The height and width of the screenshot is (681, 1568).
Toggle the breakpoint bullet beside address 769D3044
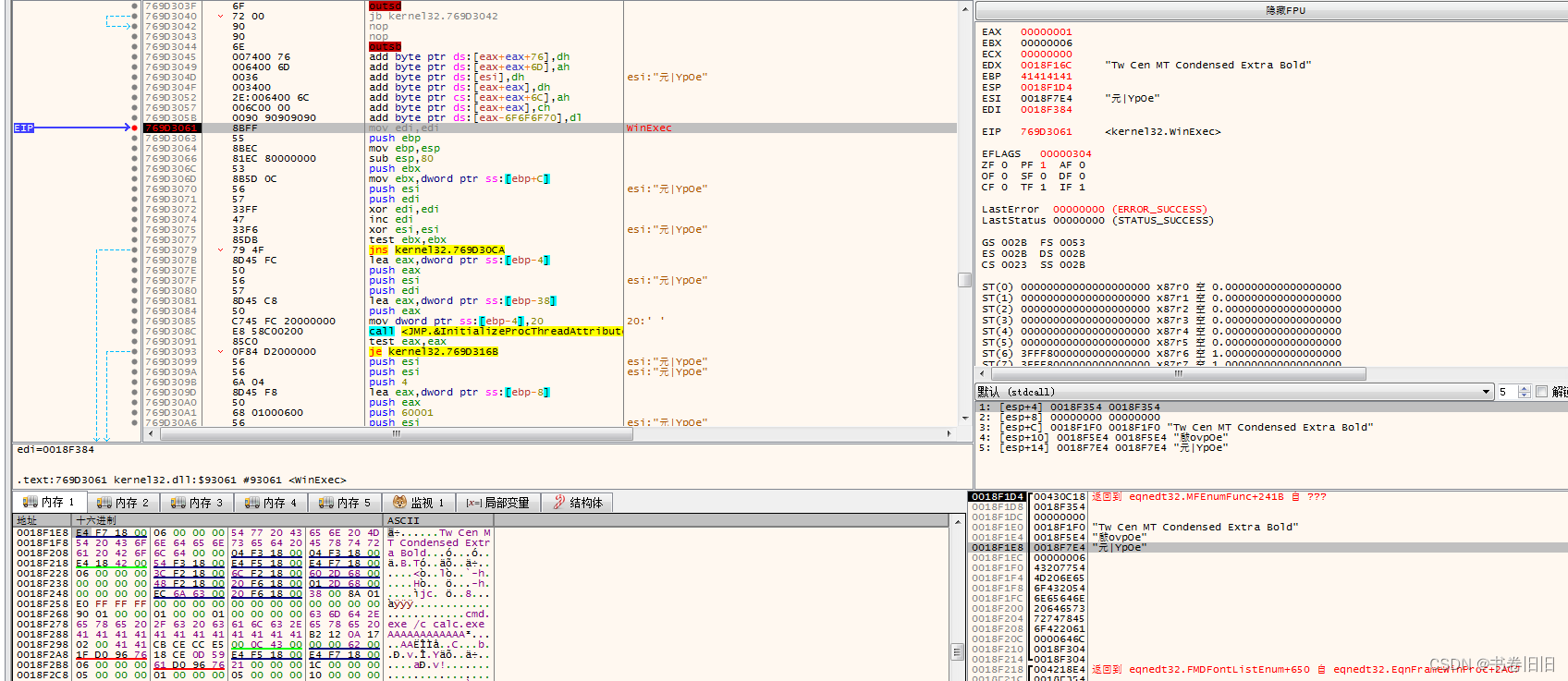pos(135,47)
